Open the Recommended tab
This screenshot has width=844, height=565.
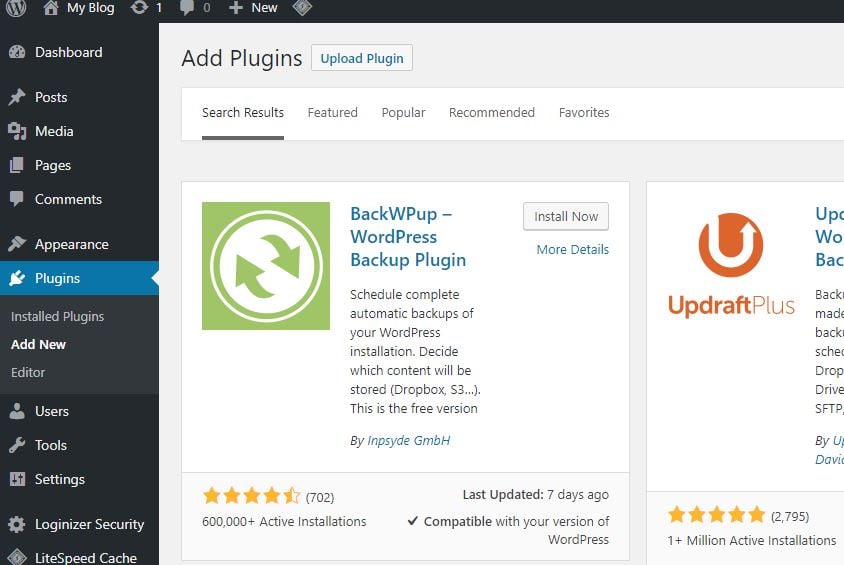492,112
